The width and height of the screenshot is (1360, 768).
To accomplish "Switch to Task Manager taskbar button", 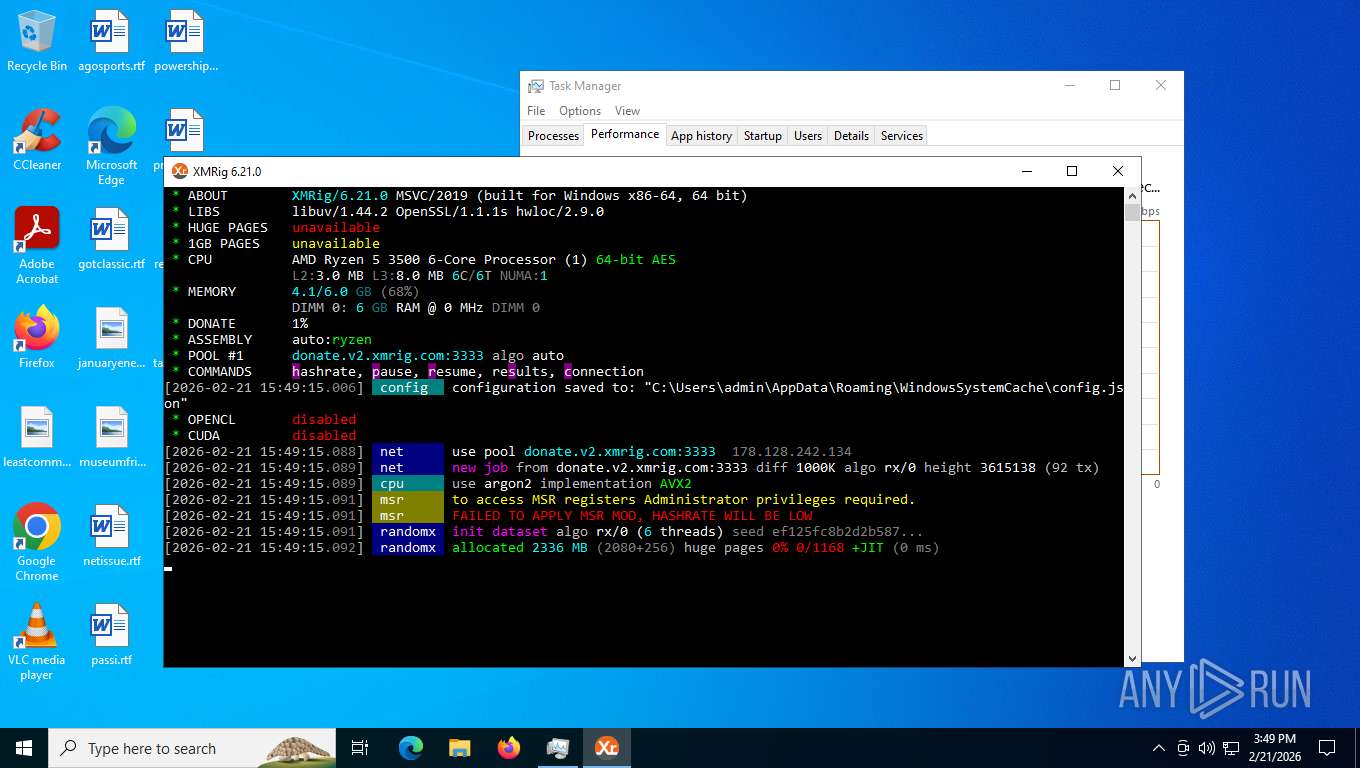I will click(x=557, y=748).
